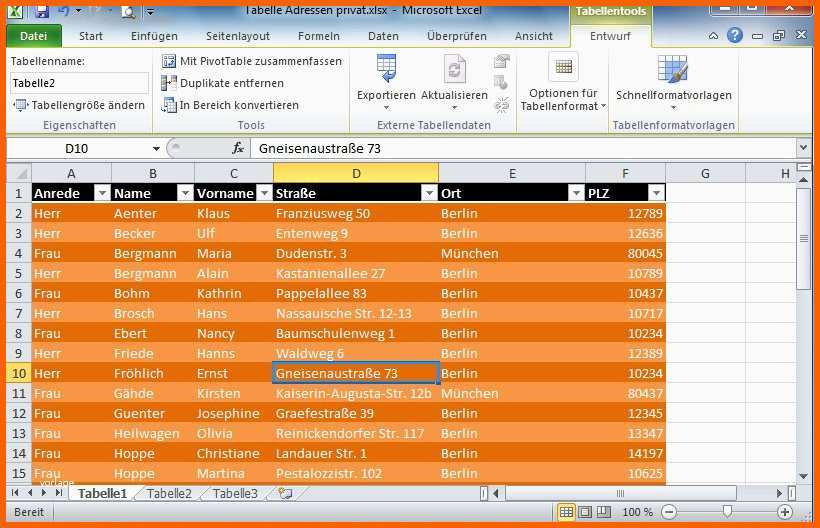Viewport: 820px width, 528px height.
Task: Click the Exportieren table icon
Action: 386,68
